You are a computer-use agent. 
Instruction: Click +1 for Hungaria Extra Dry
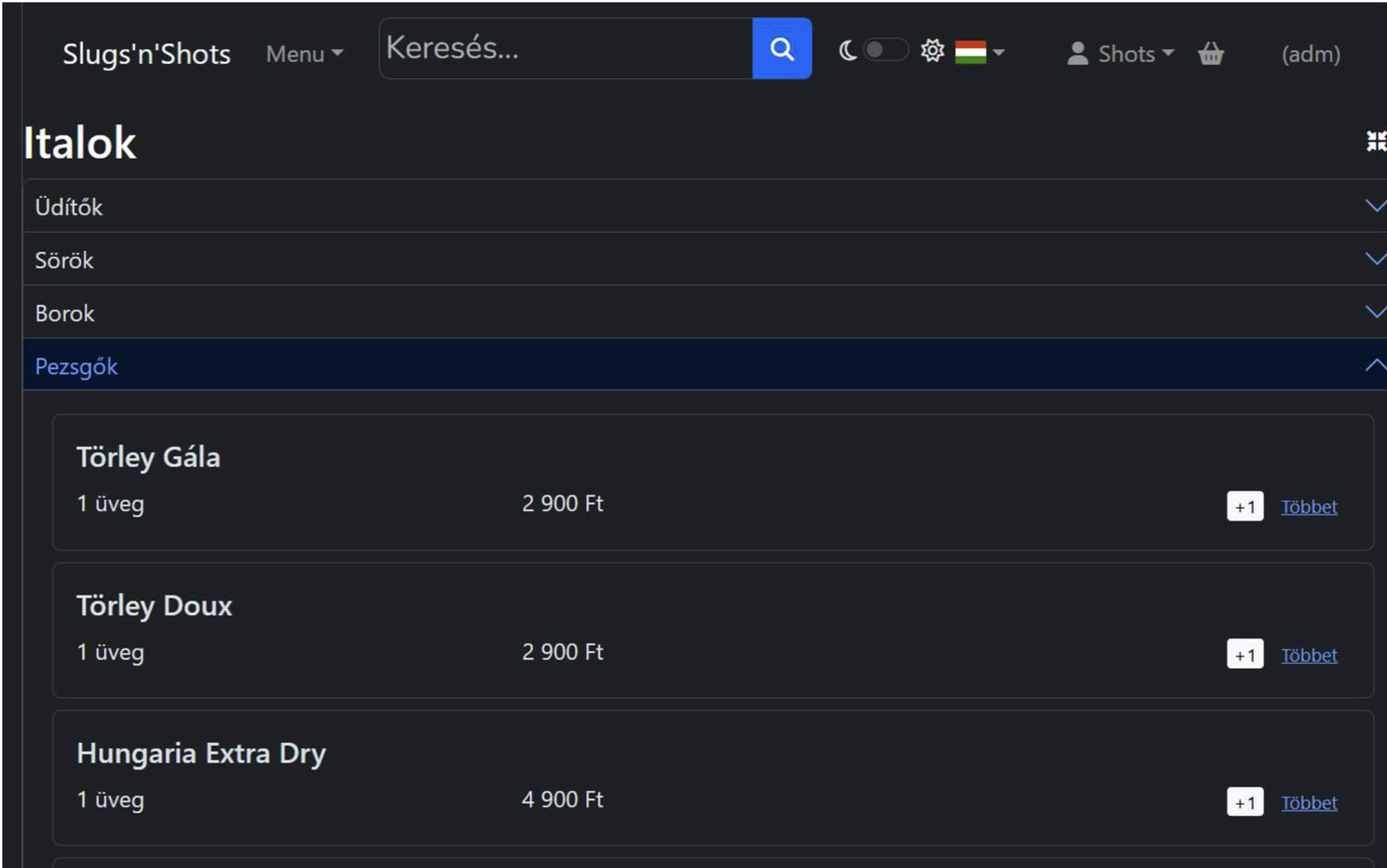point(1244,802)
